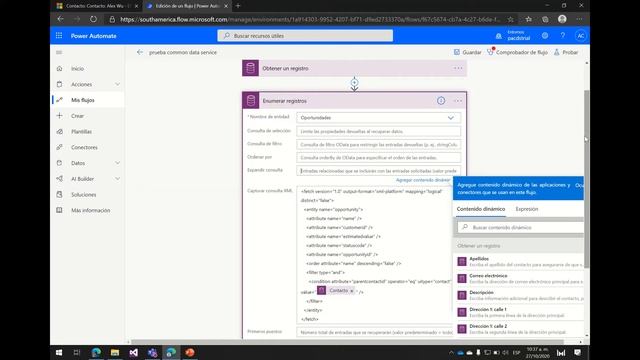Go back using the flow back arrow

coord(140,52)
